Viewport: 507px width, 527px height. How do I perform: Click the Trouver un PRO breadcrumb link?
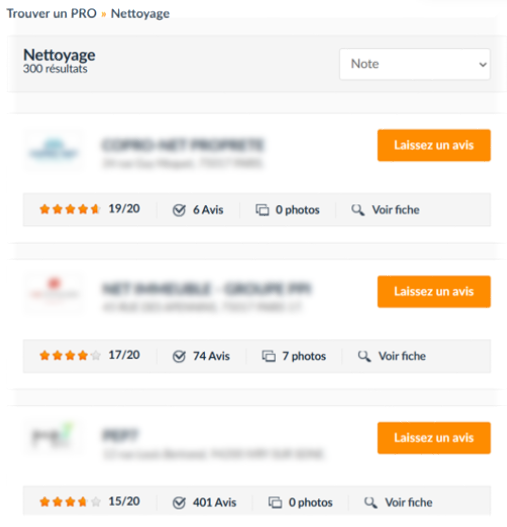[x=51, y=13]
